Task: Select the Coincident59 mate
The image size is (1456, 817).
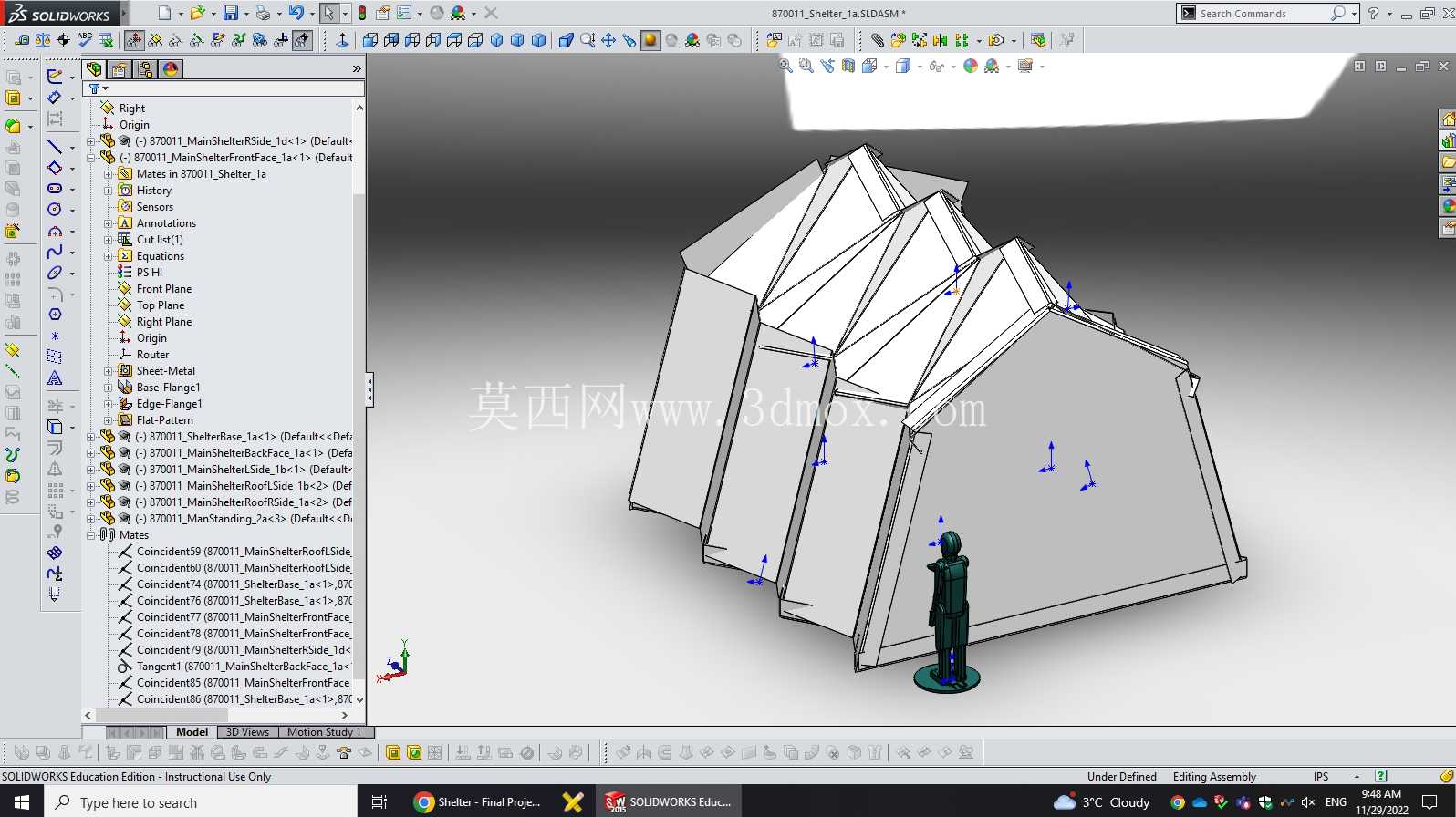Action: click(244, 552)
